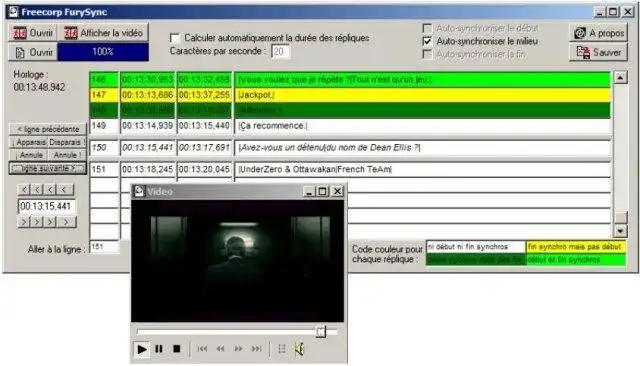Image resolution: width=640 pixels, height=366 pixels.
Task: Click the subtitle list scroll down arrow
Action: tap(620, 231)
